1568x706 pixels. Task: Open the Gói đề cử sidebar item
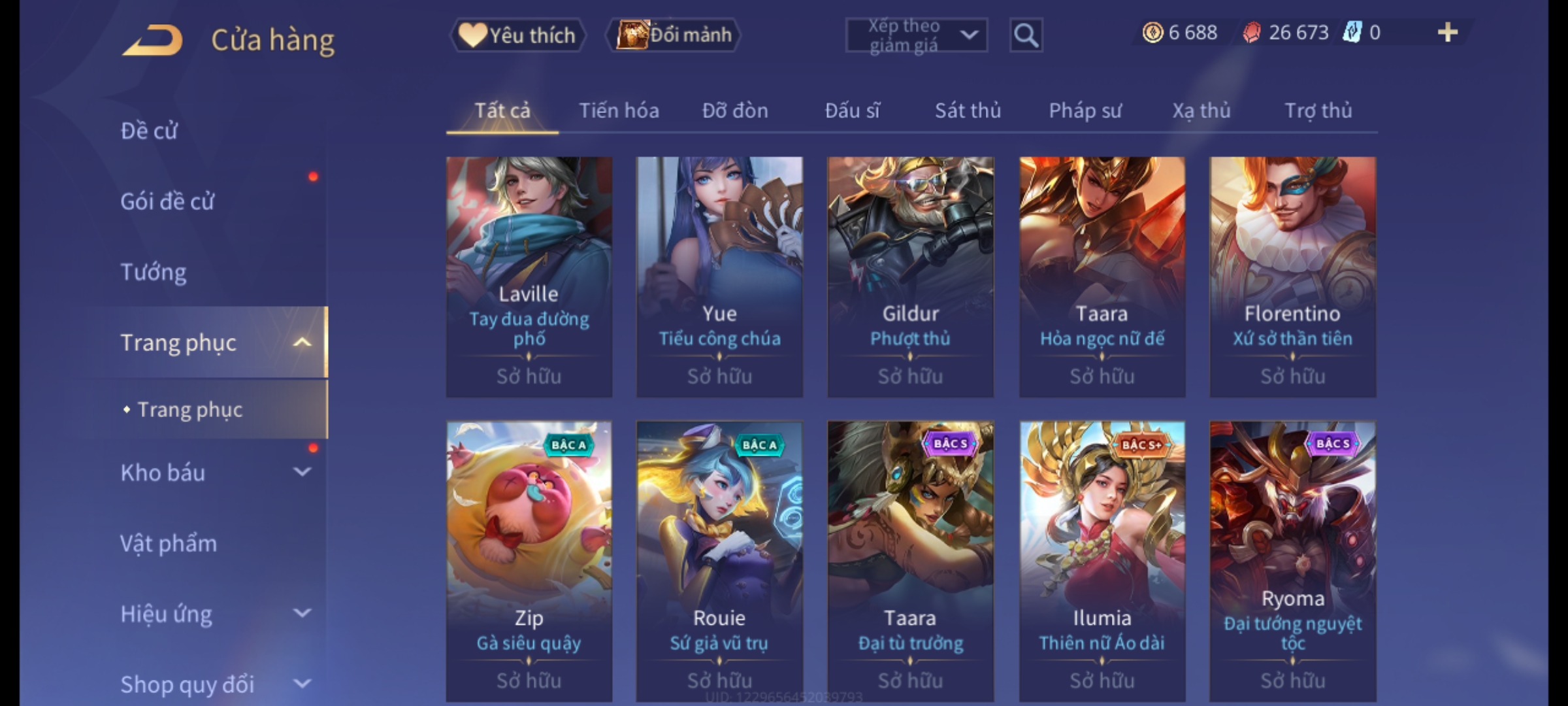coord(167,201)
